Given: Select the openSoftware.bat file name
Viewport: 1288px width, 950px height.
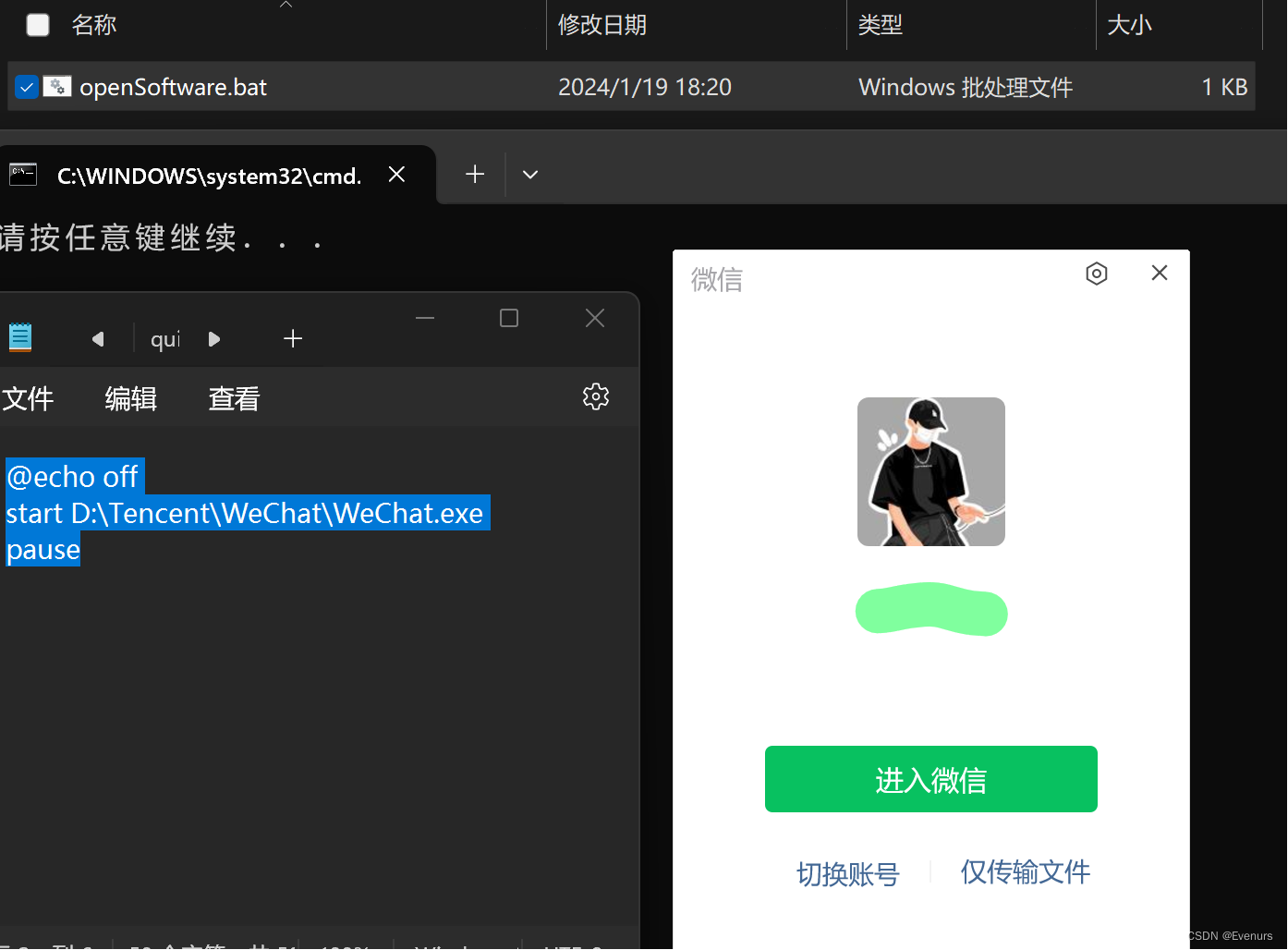Looking at the screenshot, I should tap(173, 87).
